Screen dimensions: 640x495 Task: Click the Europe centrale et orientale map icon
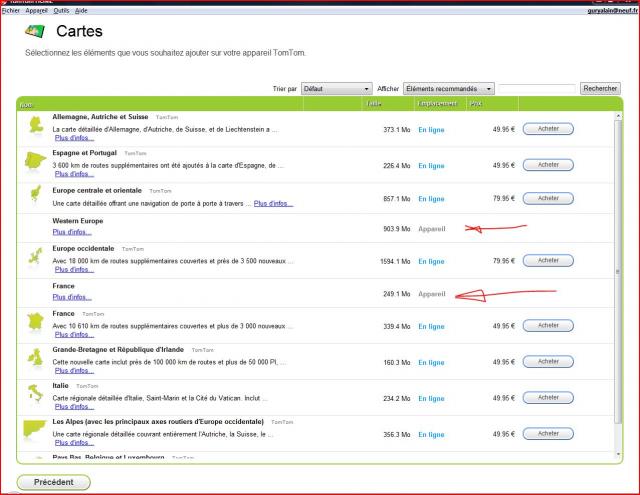click(x=36, y=193)
